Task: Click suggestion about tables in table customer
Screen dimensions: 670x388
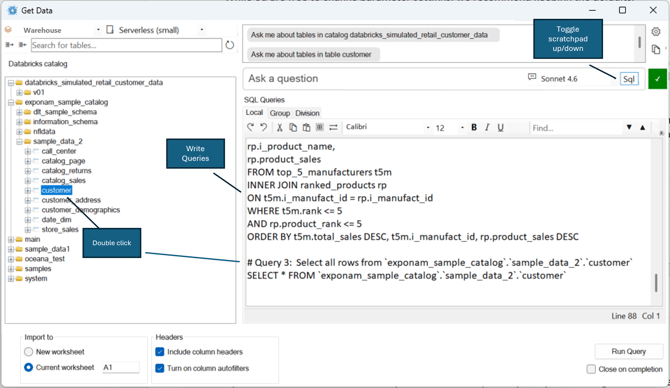Action: (313, 54)
